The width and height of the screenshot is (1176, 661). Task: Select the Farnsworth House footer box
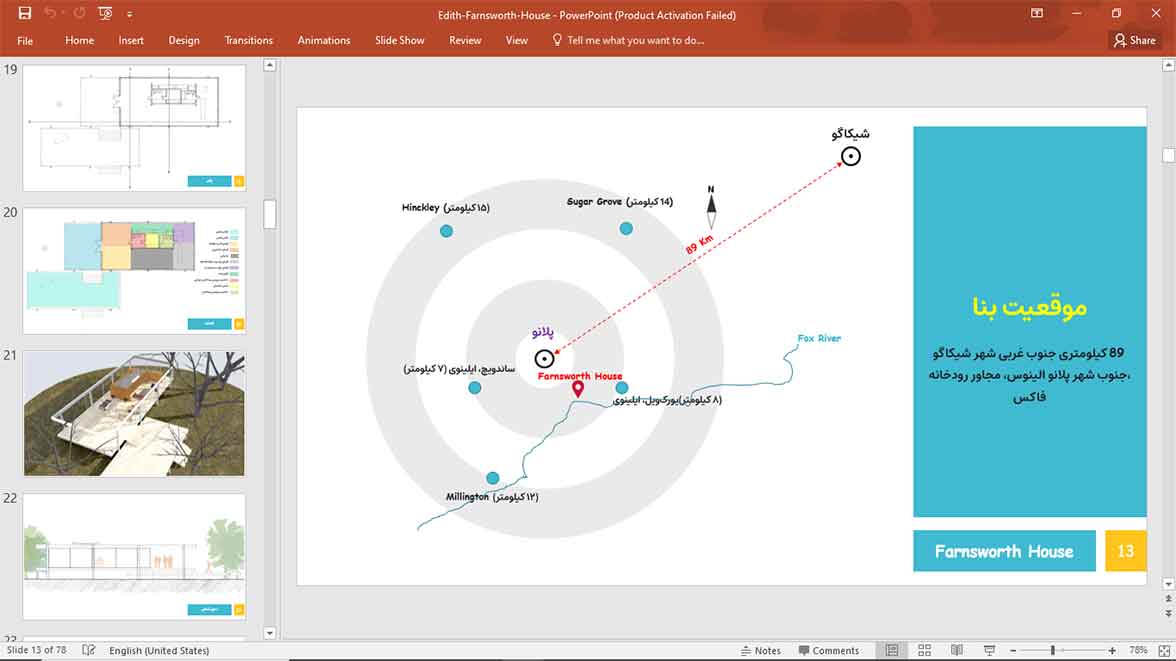pos(1004,551)
